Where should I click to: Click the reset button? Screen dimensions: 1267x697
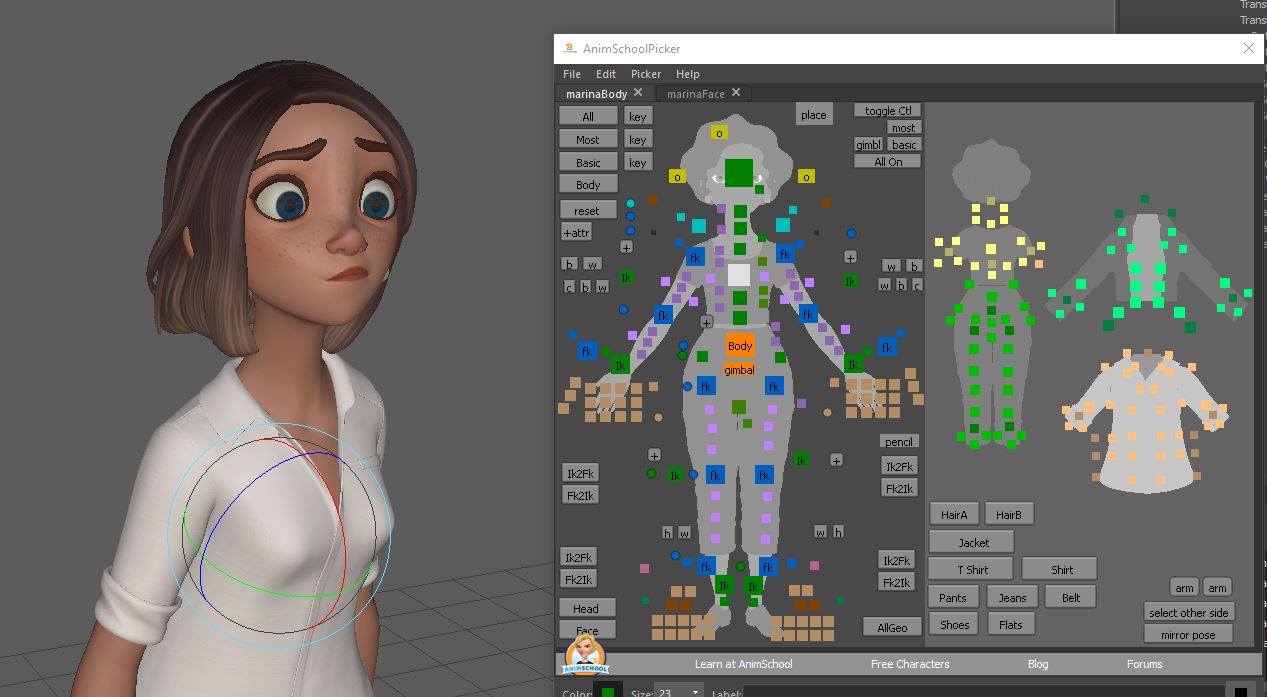[x=587, y=210]
